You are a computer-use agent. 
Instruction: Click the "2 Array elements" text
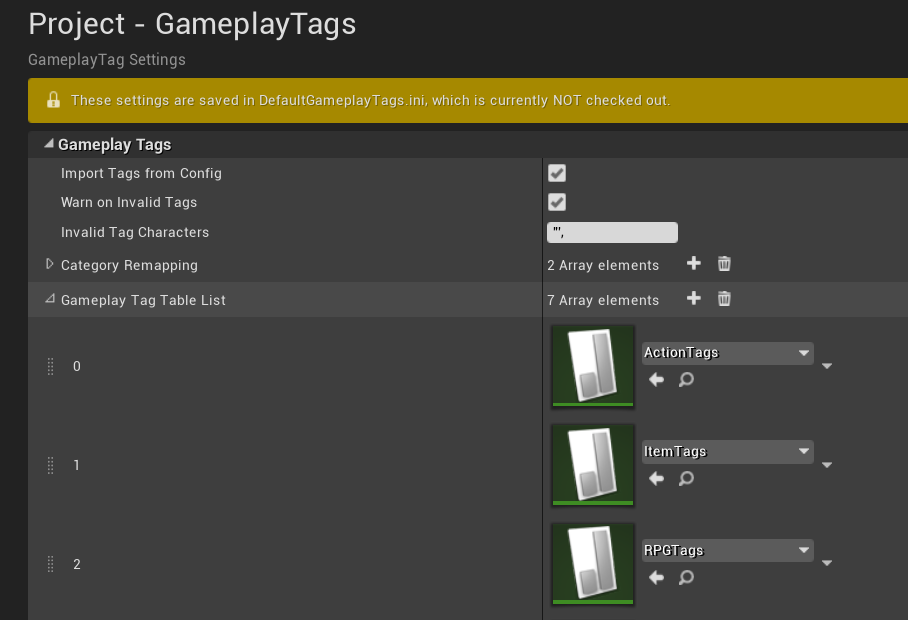603,265
